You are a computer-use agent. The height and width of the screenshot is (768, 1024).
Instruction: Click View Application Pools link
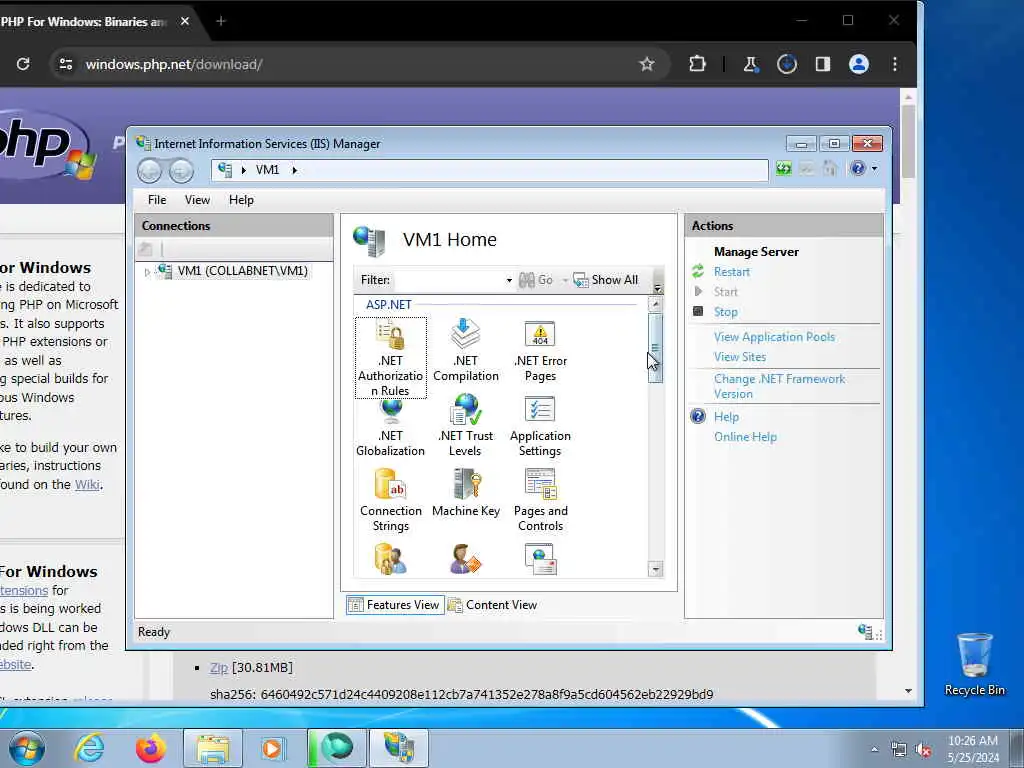click(774, 337)
